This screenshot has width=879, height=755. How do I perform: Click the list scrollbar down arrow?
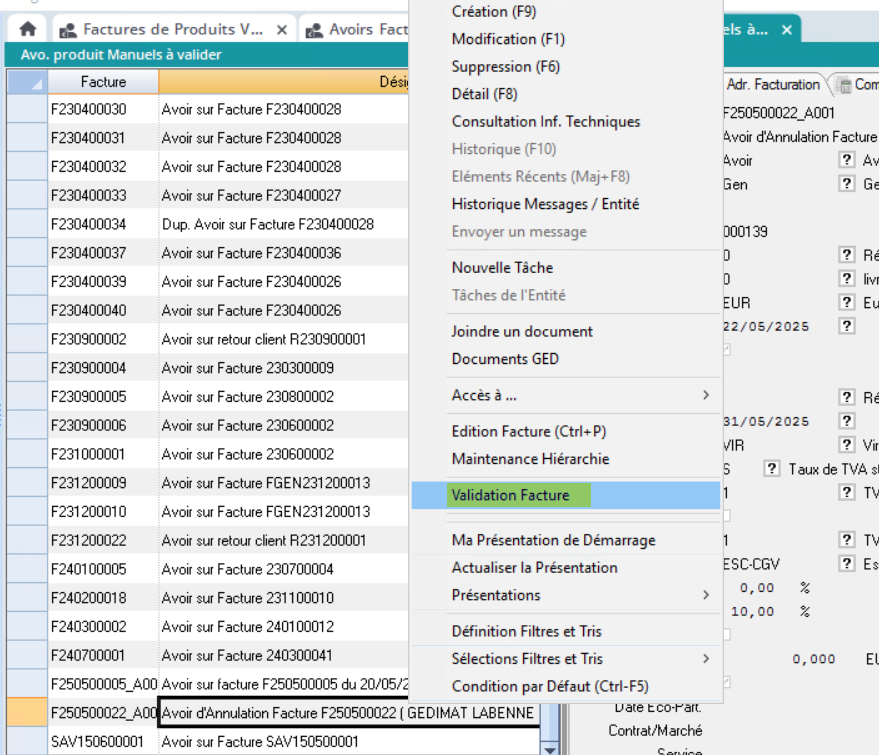coord(549,748)
